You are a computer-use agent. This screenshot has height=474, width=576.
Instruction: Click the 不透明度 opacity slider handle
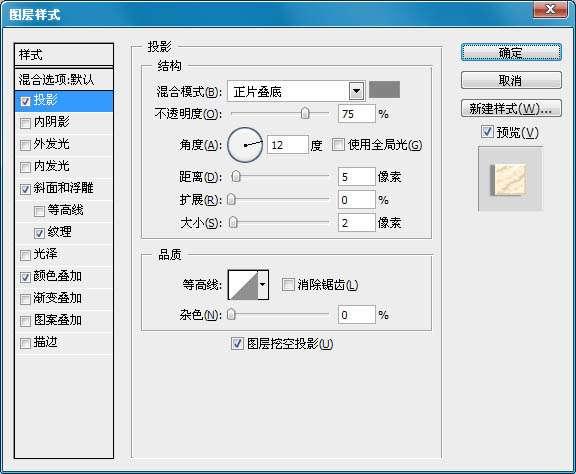point(305,113)
